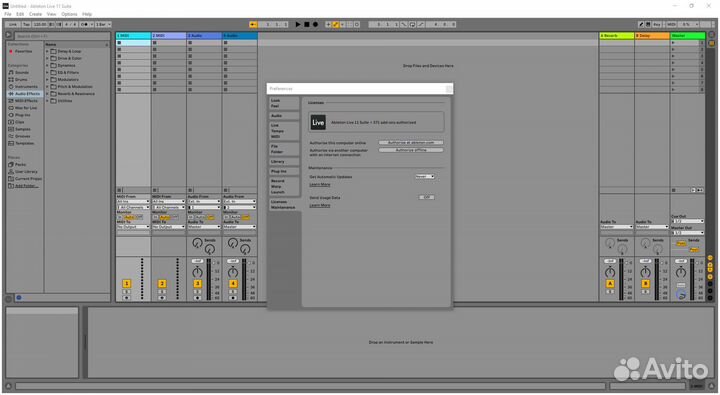Image resolution: width=720 pixels, height=395 pixels.
Task: Switch to Look Feel preferences tab
Action: coord(284,103)
